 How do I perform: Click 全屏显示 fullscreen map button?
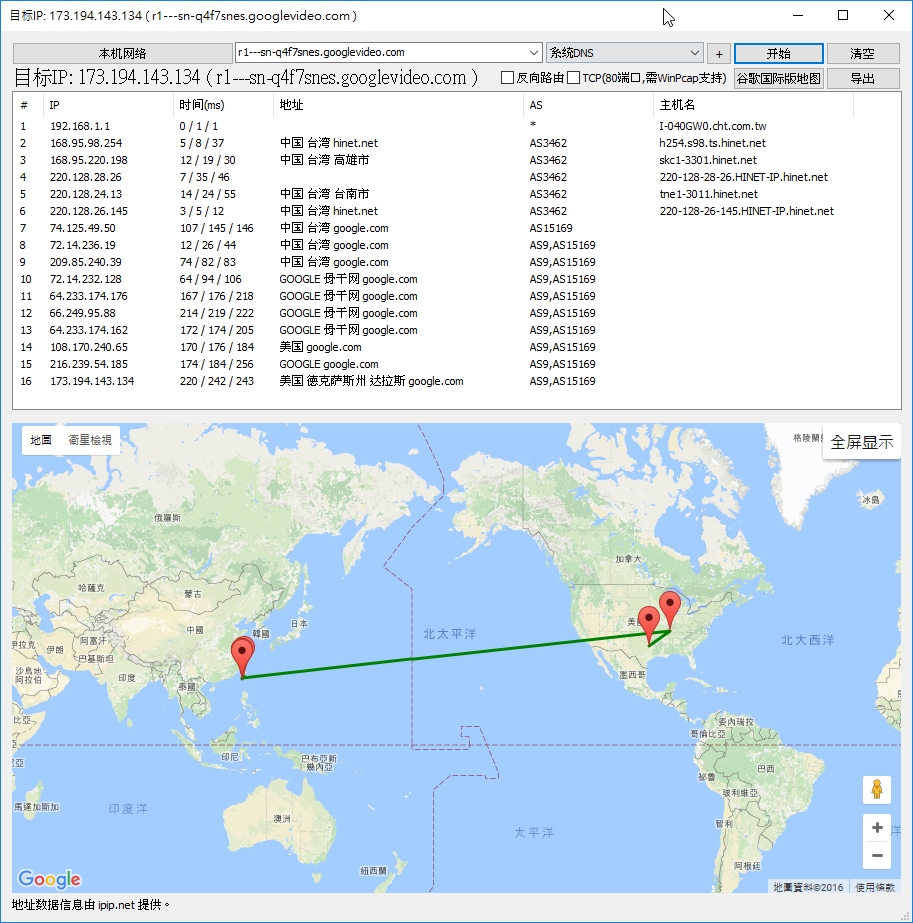[862, 442]
